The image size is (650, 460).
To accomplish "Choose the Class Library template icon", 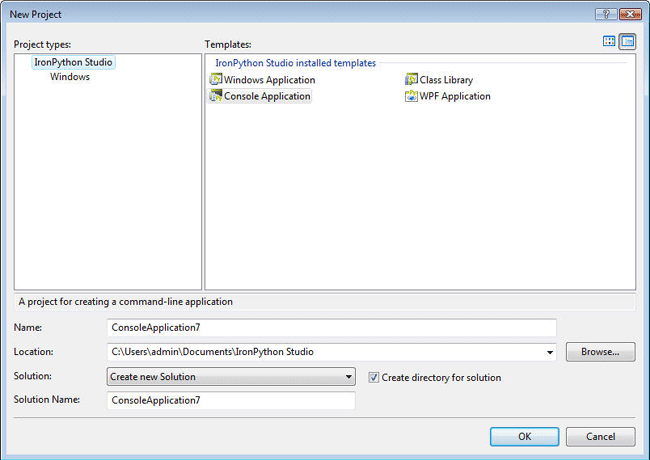I will pos(411,79).
